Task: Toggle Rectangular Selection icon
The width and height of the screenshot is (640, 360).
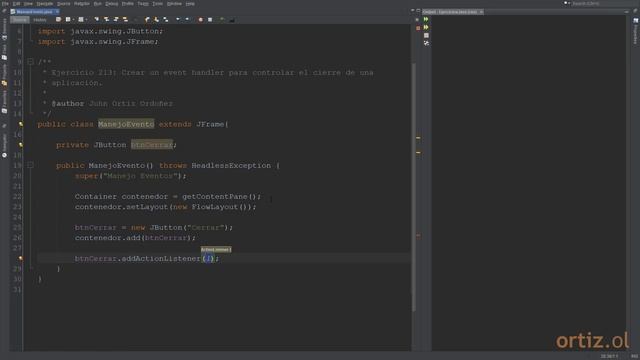Action: point(136,19)
